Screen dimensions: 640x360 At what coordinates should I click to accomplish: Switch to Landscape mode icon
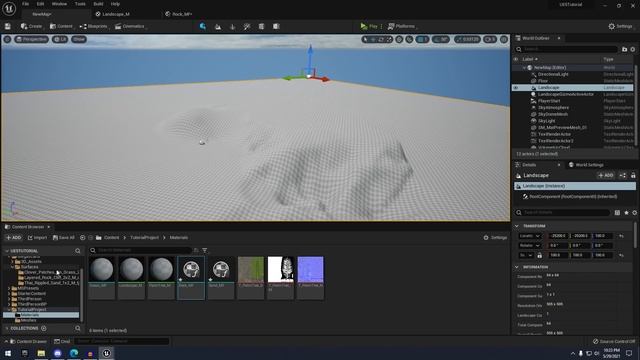218,27
